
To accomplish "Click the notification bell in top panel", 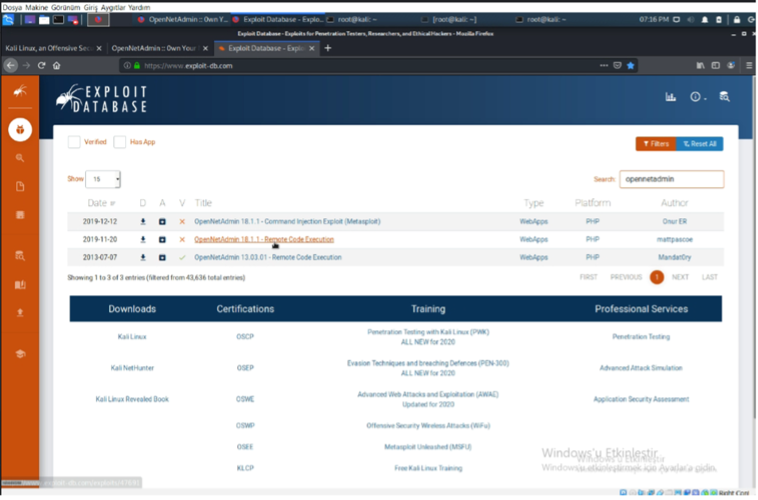I will pos(705,20).
